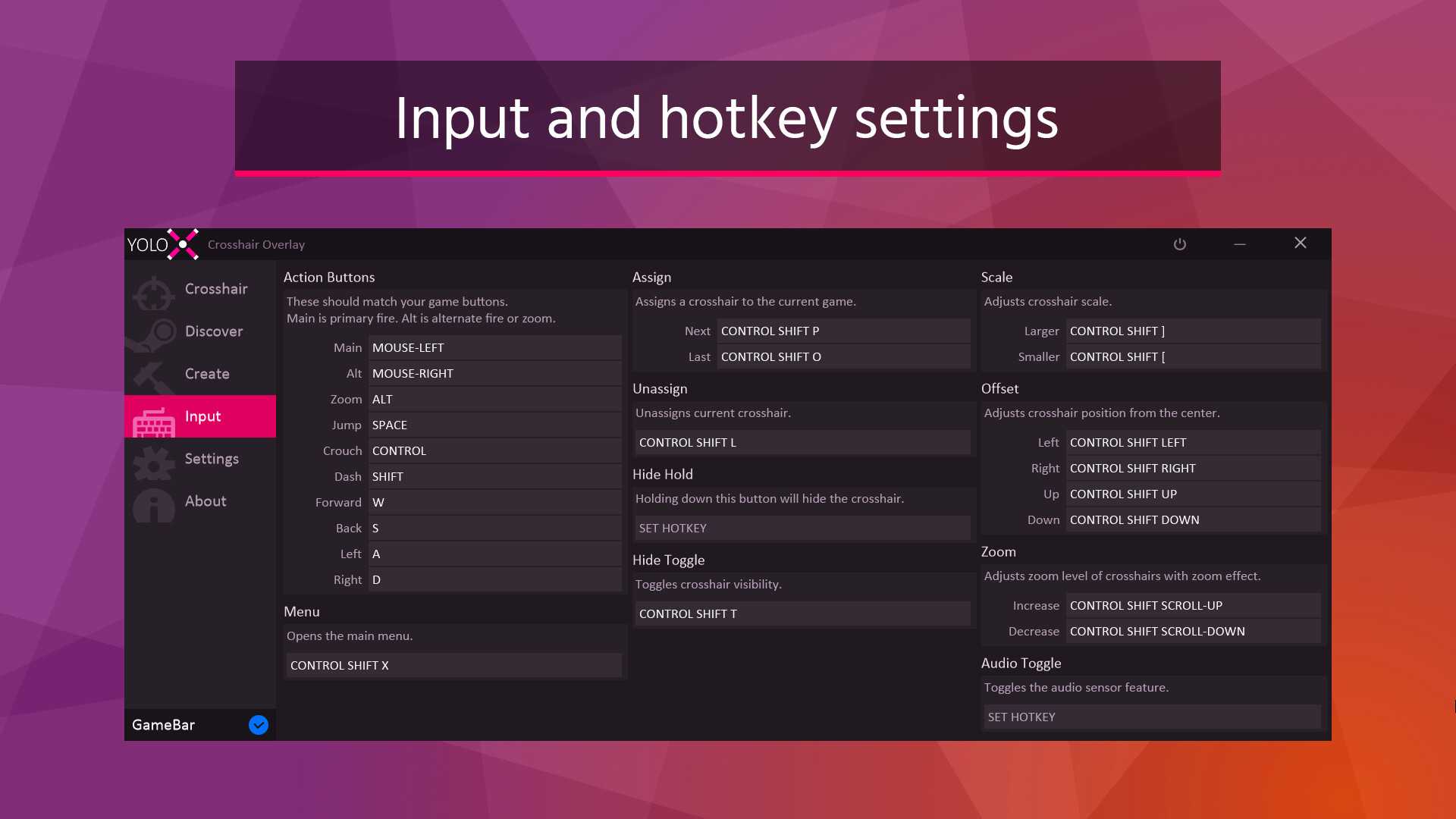
Task: Click the Create hammer tools icon
Action: [152, 377]
